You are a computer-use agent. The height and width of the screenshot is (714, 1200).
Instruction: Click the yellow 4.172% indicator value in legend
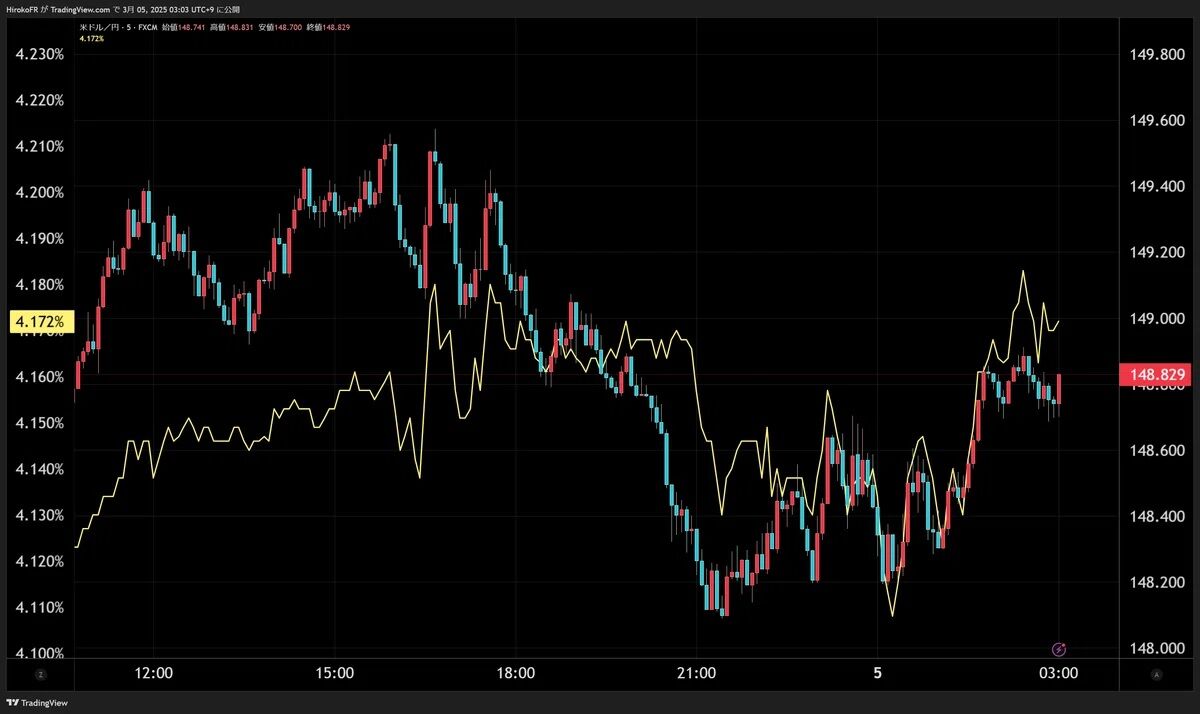91,39
